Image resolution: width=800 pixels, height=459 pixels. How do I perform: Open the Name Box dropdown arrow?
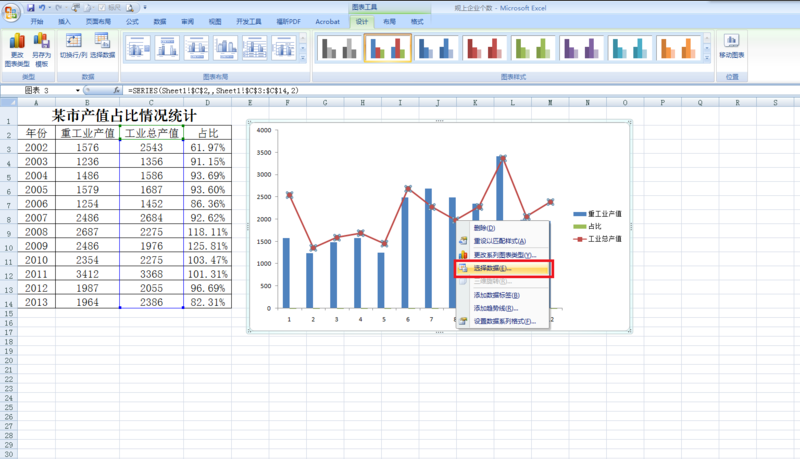[x=78, y=90]
